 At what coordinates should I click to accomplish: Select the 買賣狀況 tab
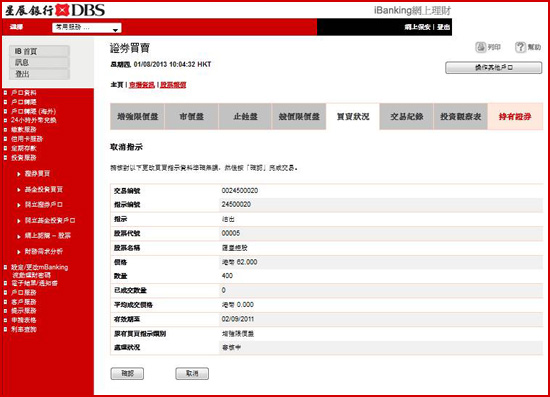(x=353, y=116)
